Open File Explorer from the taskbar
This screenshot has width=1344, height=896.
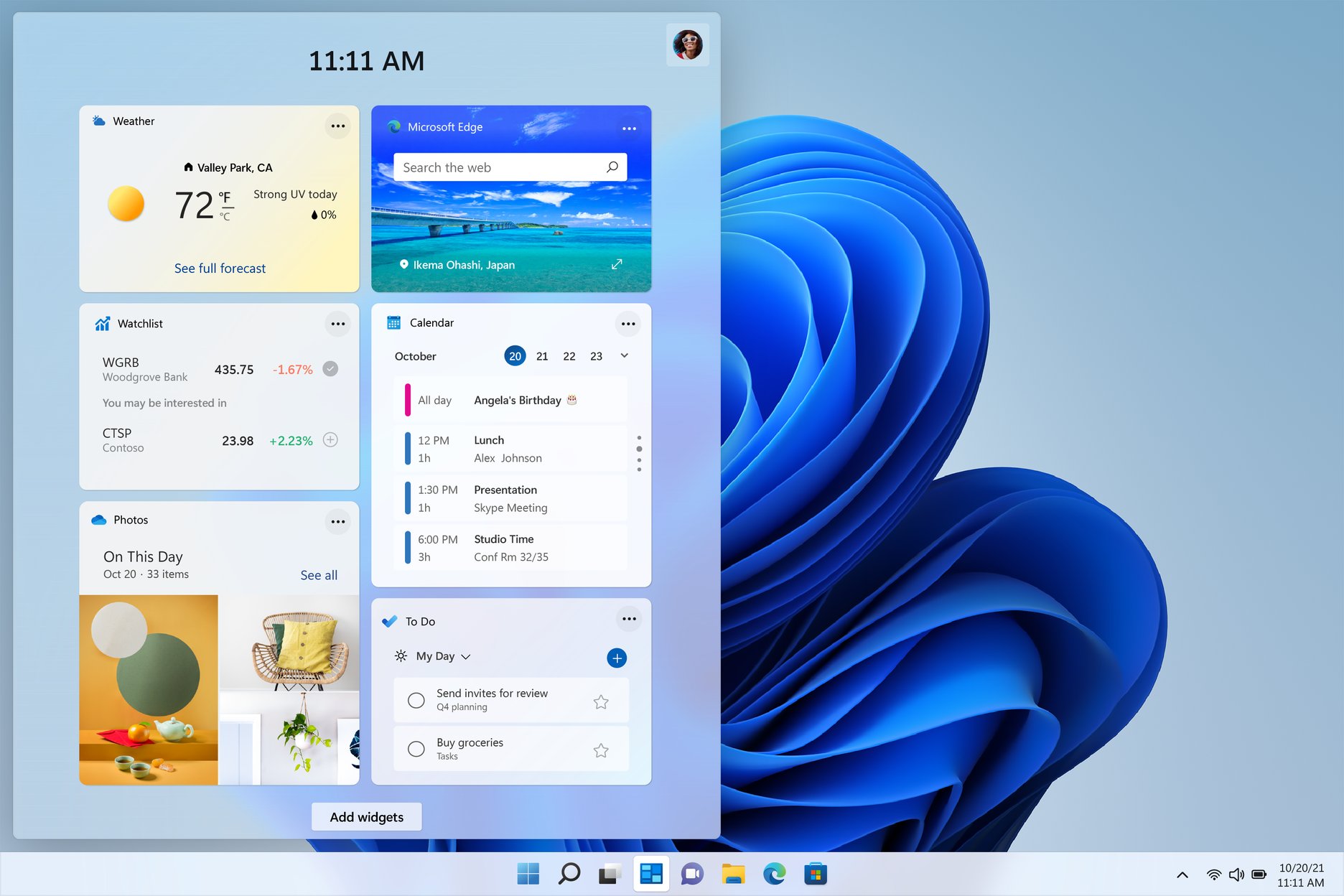pyautogui.click(x=733, y=874)
